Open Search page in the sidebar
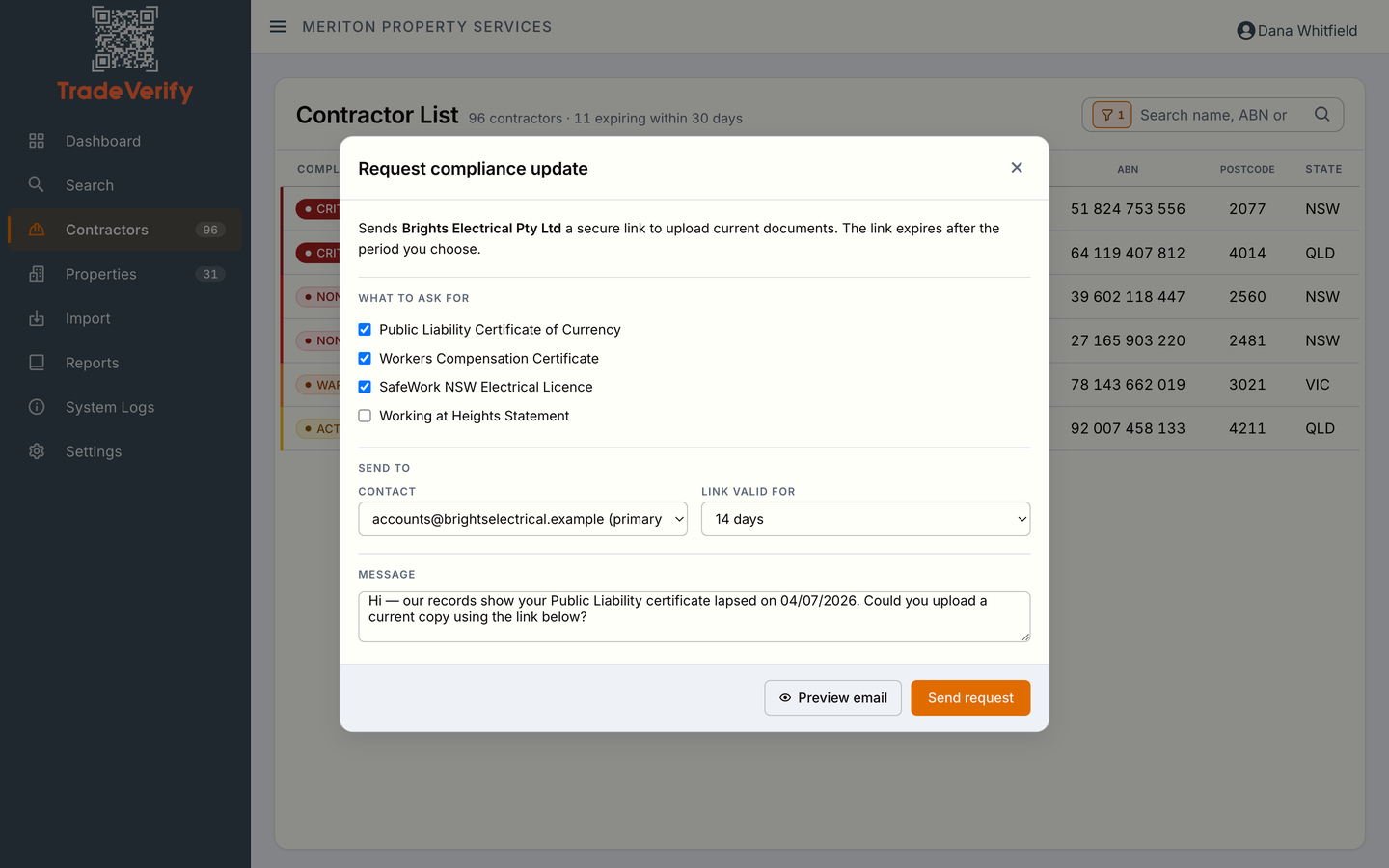The width and height of the screenshot is (1389, 868). point(125,185)
